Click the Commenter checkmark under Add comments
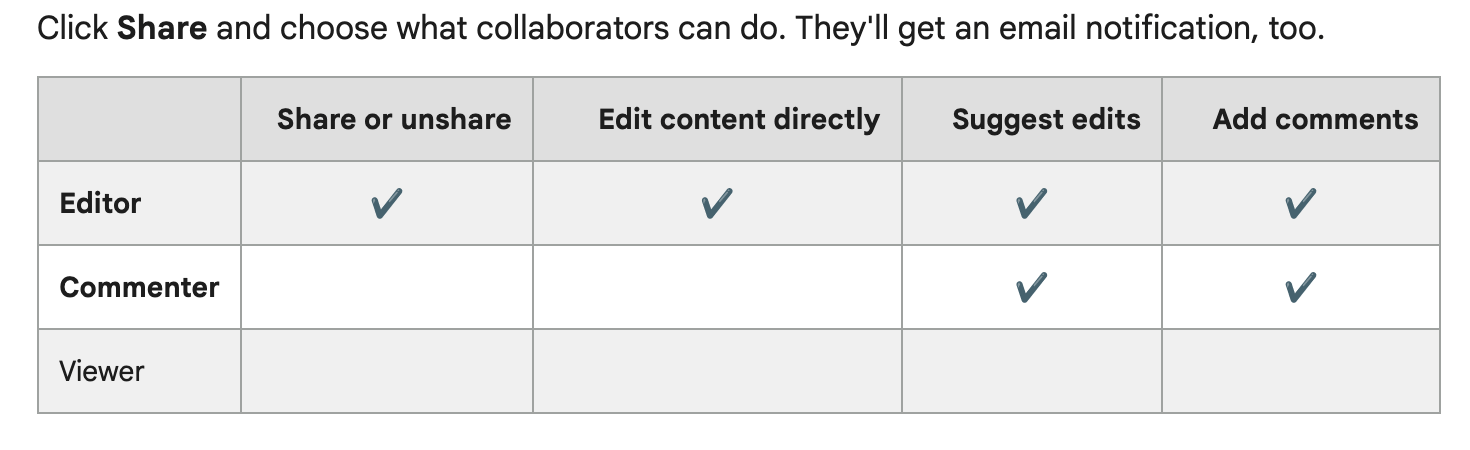Viewport: 1470px width, 450px height. (x=1300, y=289)
